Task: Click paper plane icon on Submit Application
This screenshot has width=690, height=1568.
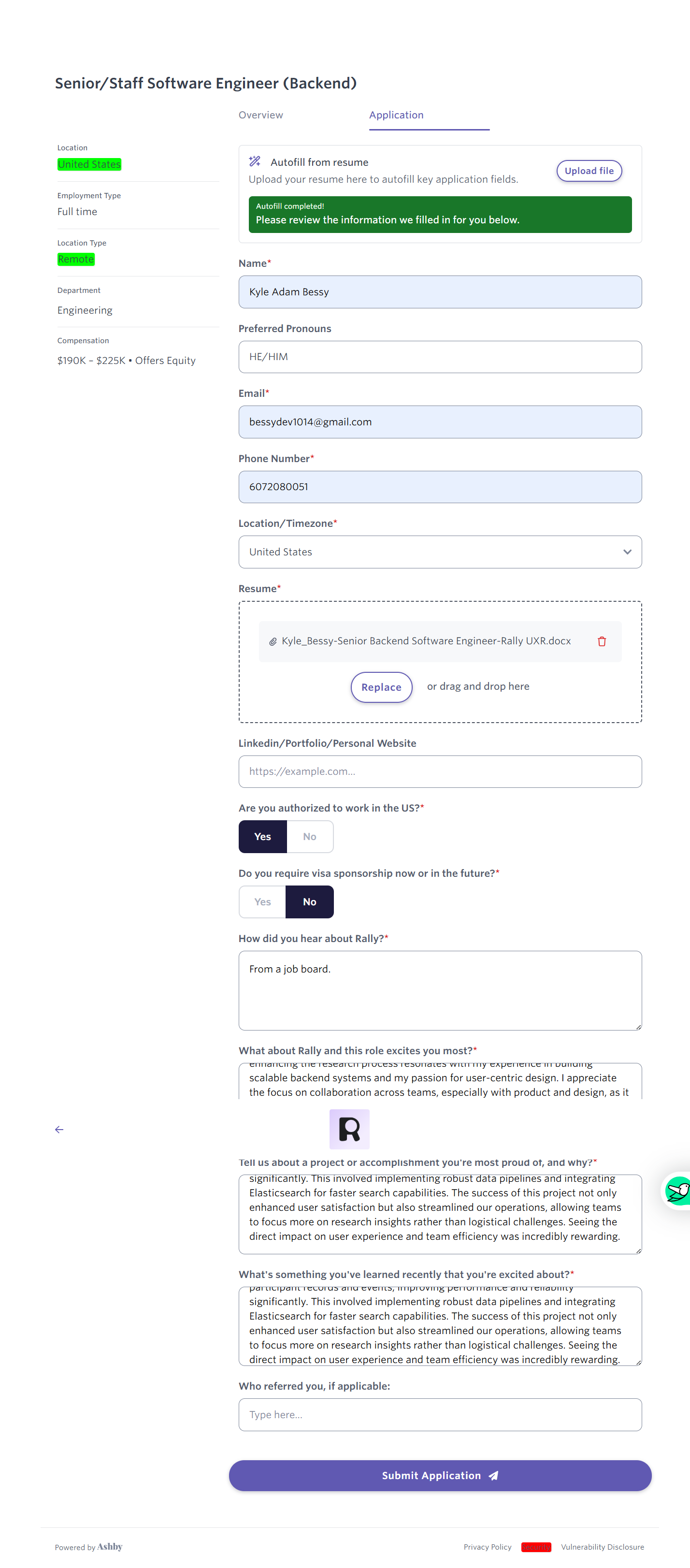Action: point(493,1476)
